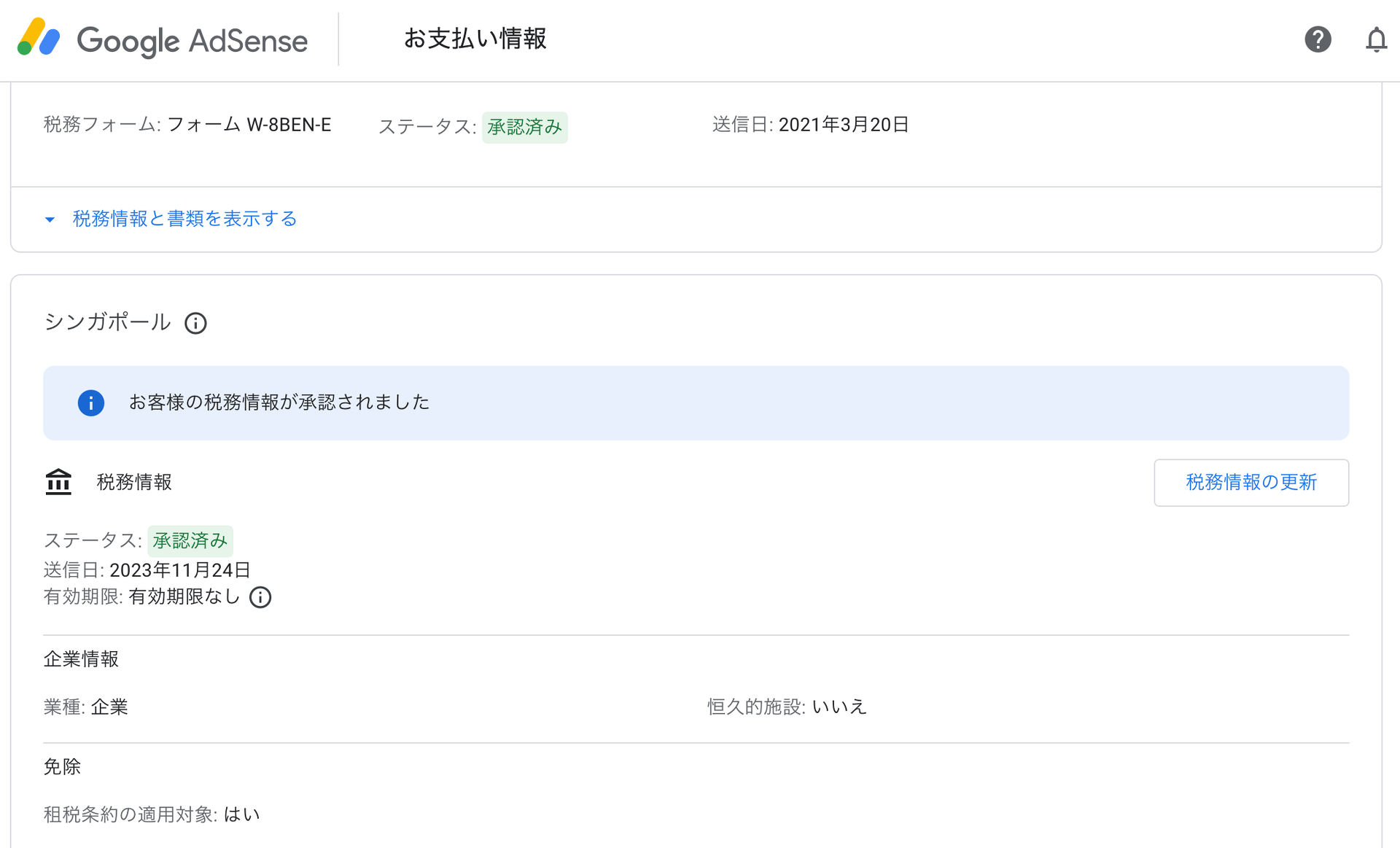This screenshot has width=1400, height=848.
Task: Click the 承認済み badge for W-8BEN-E form
Action: click(524, 127)
